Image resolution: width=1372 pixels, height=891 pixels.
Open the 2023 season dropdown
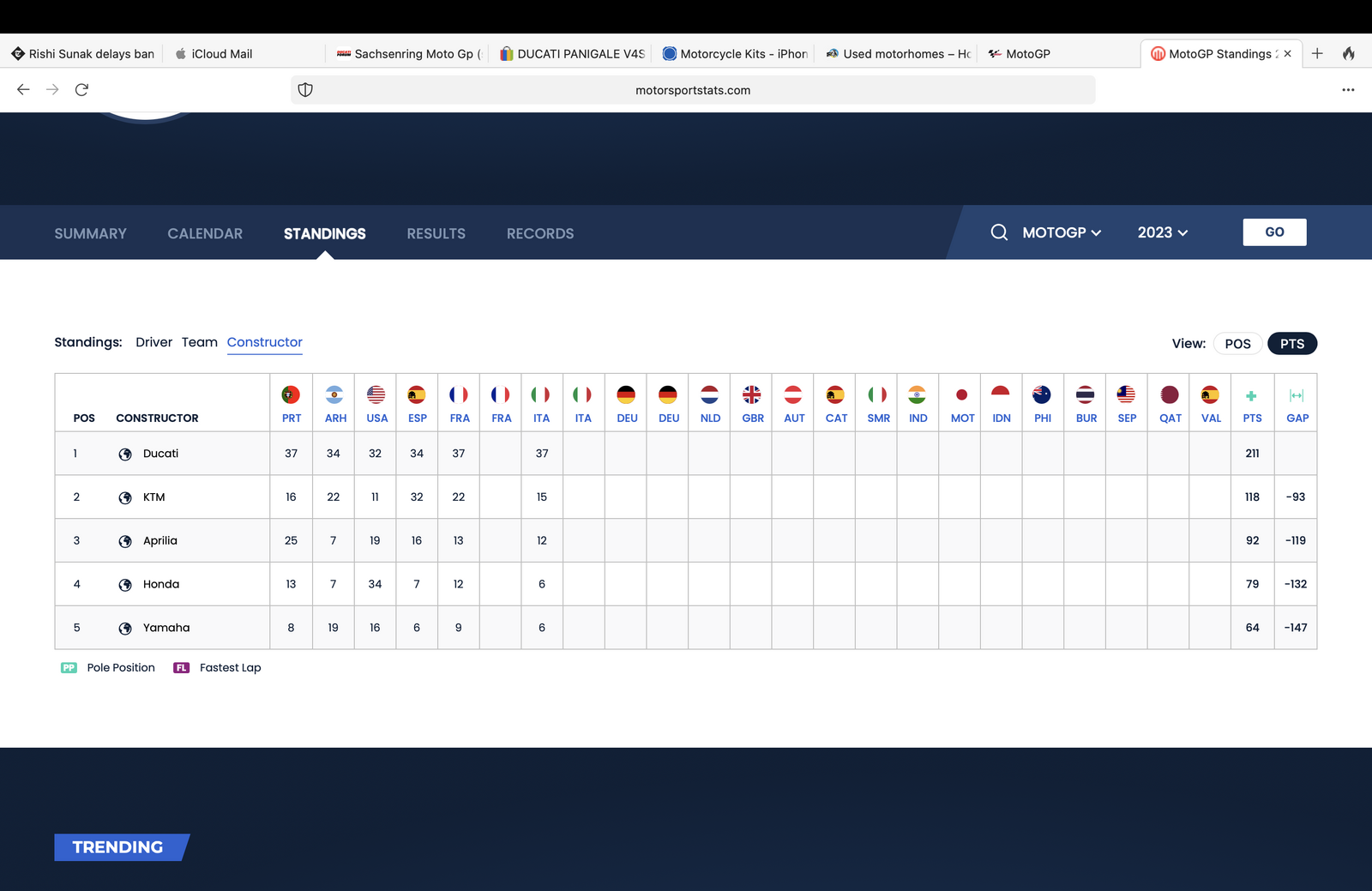coord(1162,232)
